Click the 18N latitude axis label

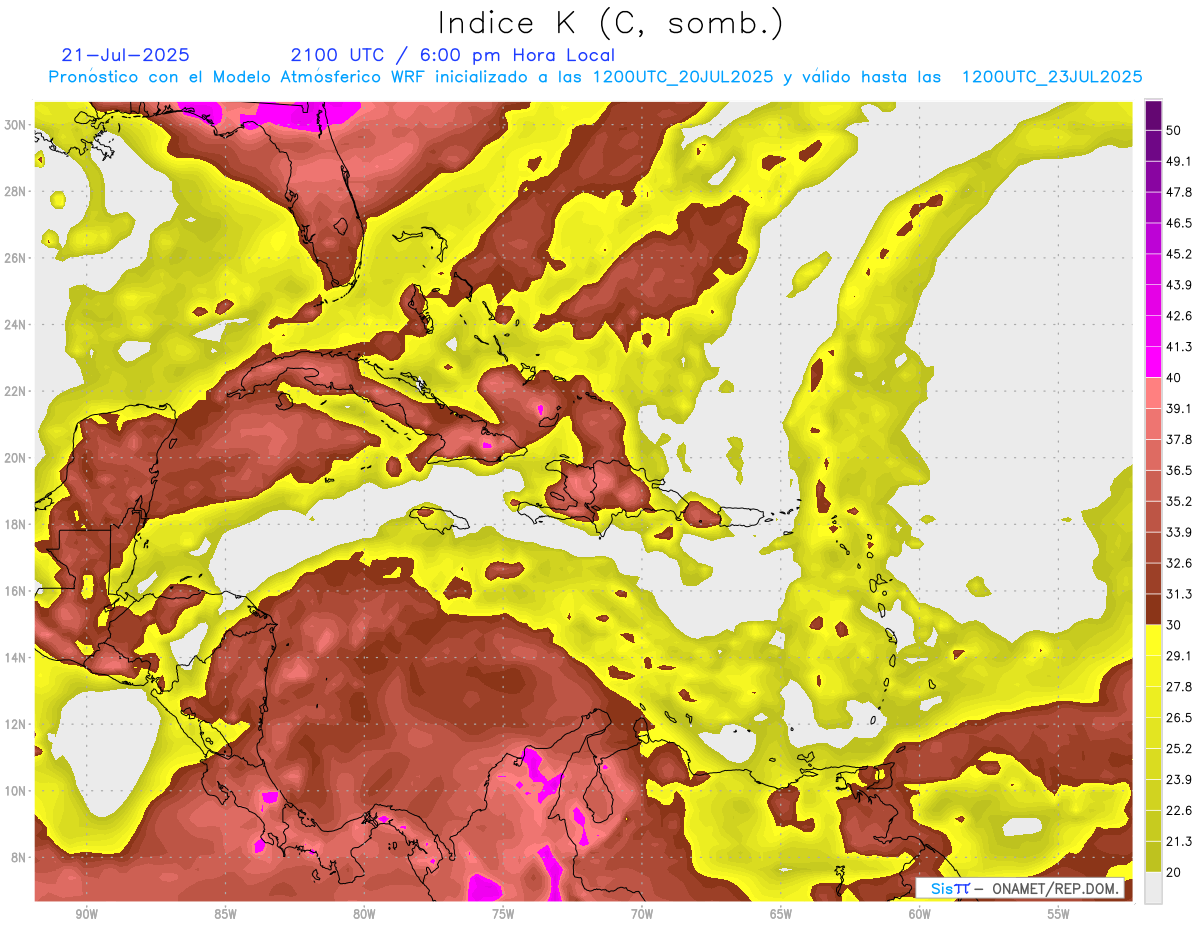click(17, 525)
